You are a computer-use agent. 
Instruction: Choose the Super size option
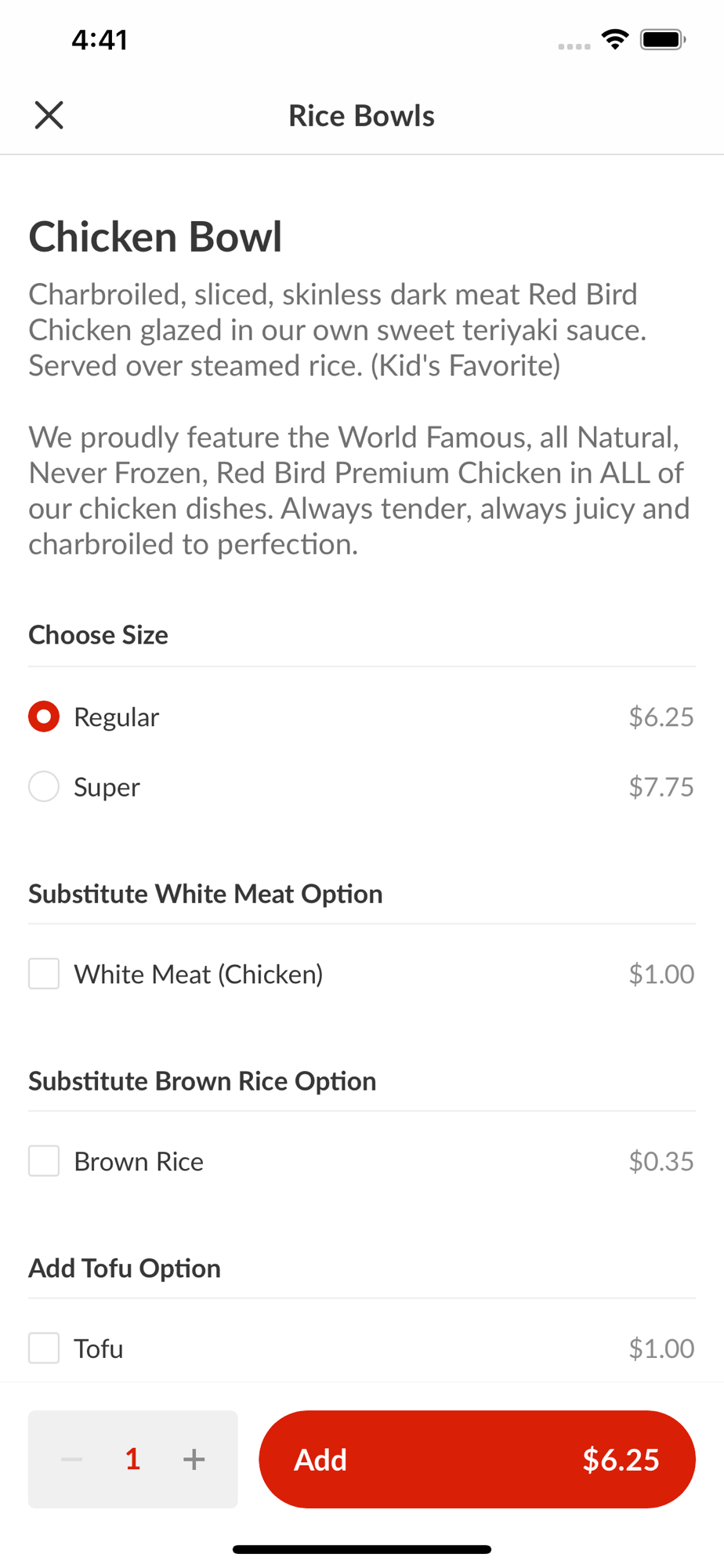click(44, 786)
